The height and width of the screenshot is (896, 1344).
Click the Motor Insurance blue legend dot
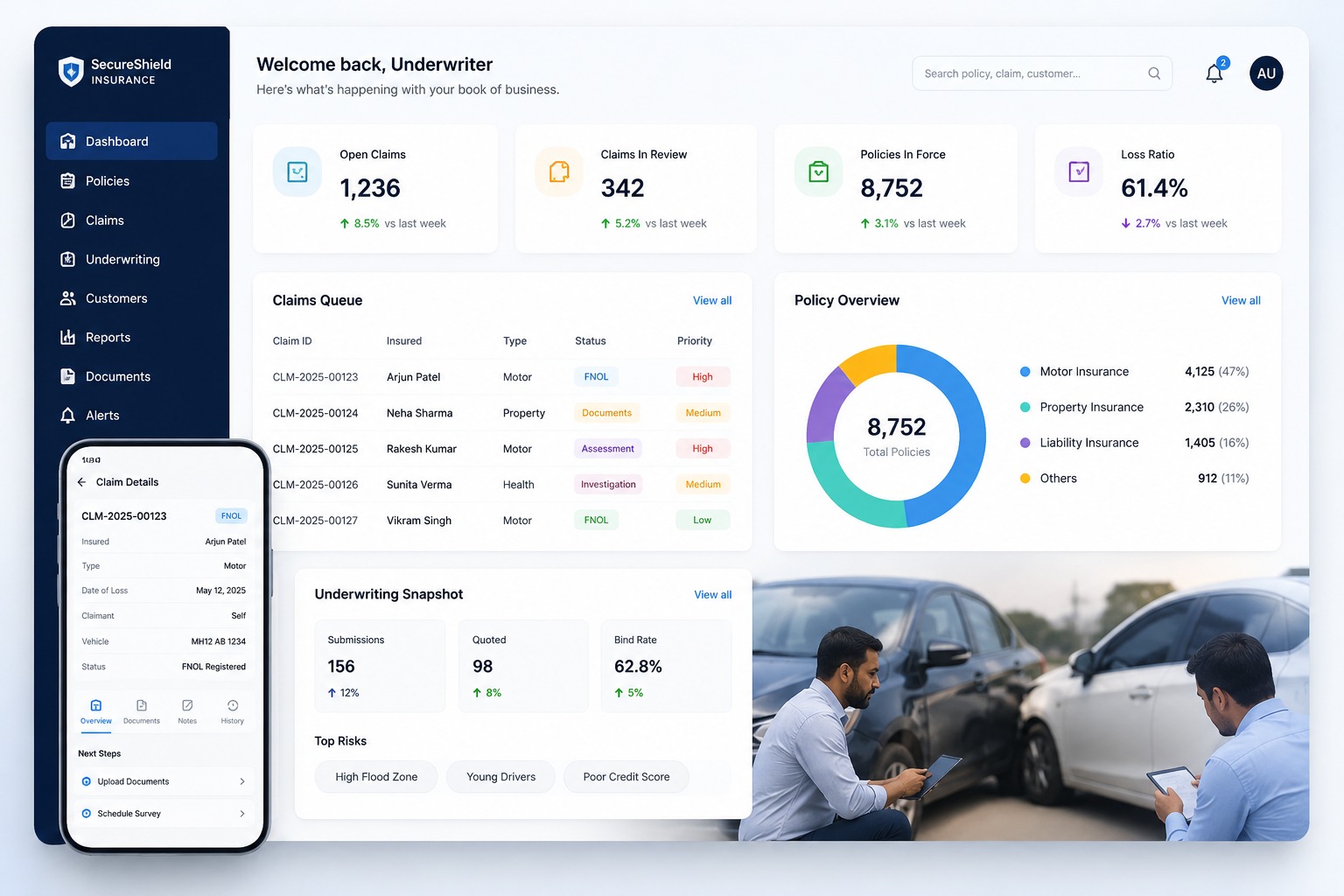[x=1025, y=372]
